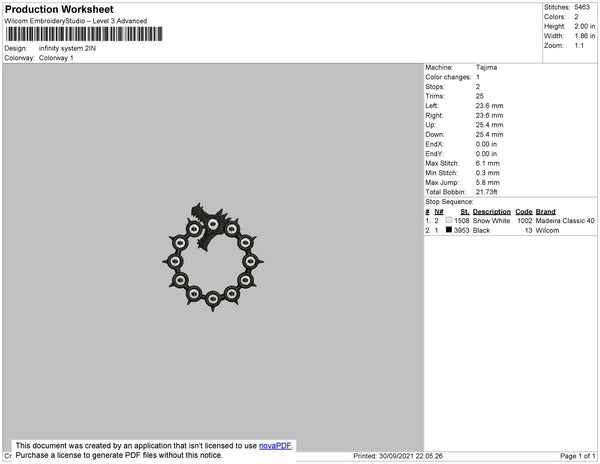Click the 'Stop Sequence:' heading

point(449,202)
